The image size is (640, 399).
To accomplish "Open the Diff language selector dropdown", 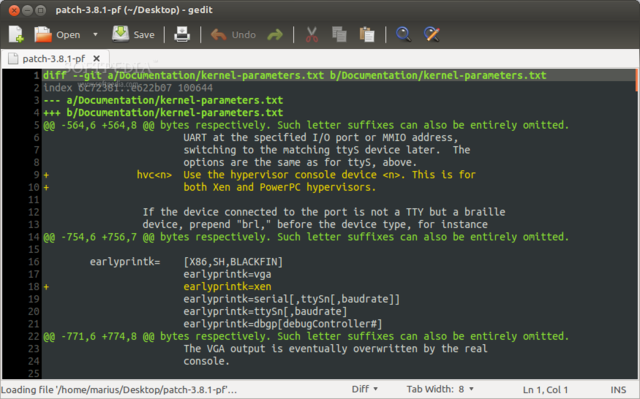I will point(364,389).
